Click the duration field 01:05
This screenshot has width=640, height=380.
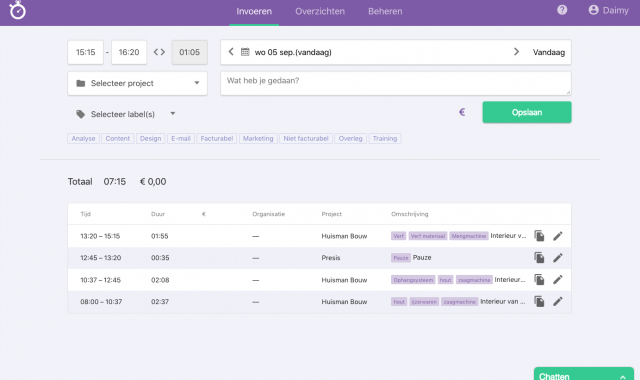coord(189,52)
